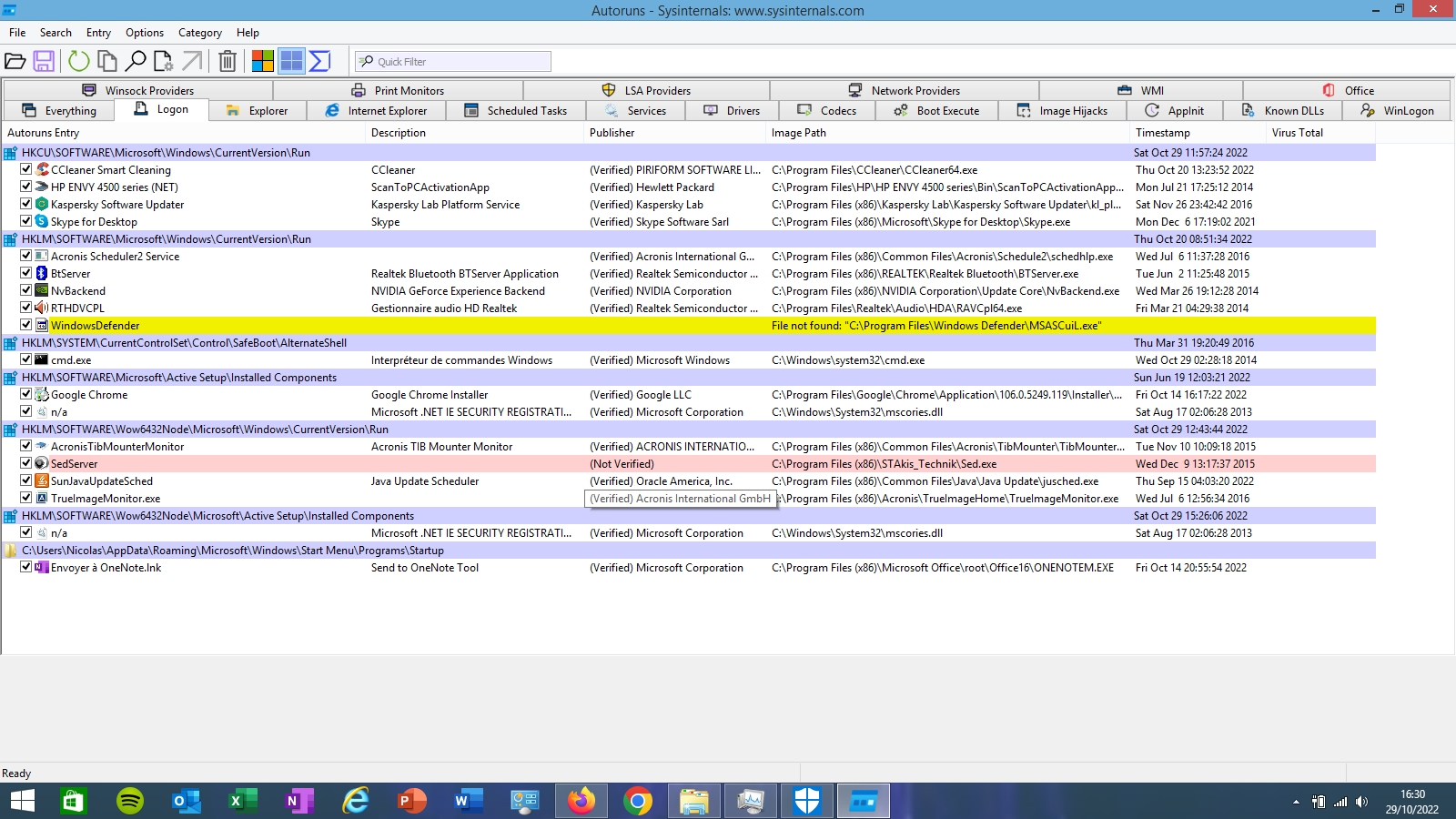The width and height of the screenshot is (1456, 819).
Task: Switch to the Services tab
Action: tap(636, 111)
